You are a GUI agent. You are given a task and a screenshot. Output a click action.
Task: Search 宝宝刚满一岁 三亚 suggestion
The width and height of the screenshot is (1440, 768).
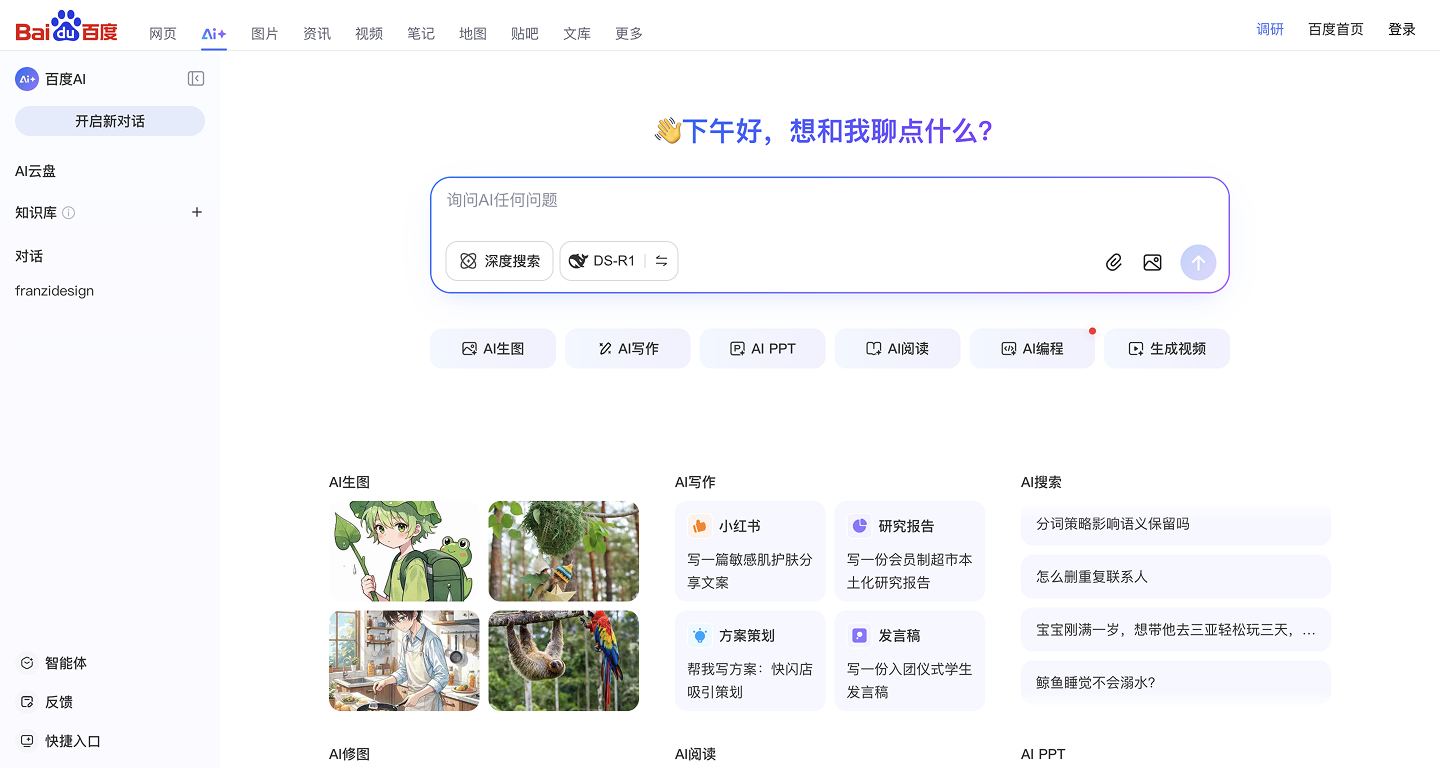point(1176,630)
